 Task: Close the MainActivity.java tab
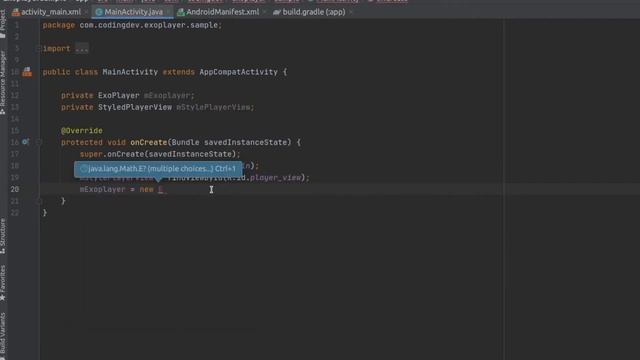tap(168, 12)
